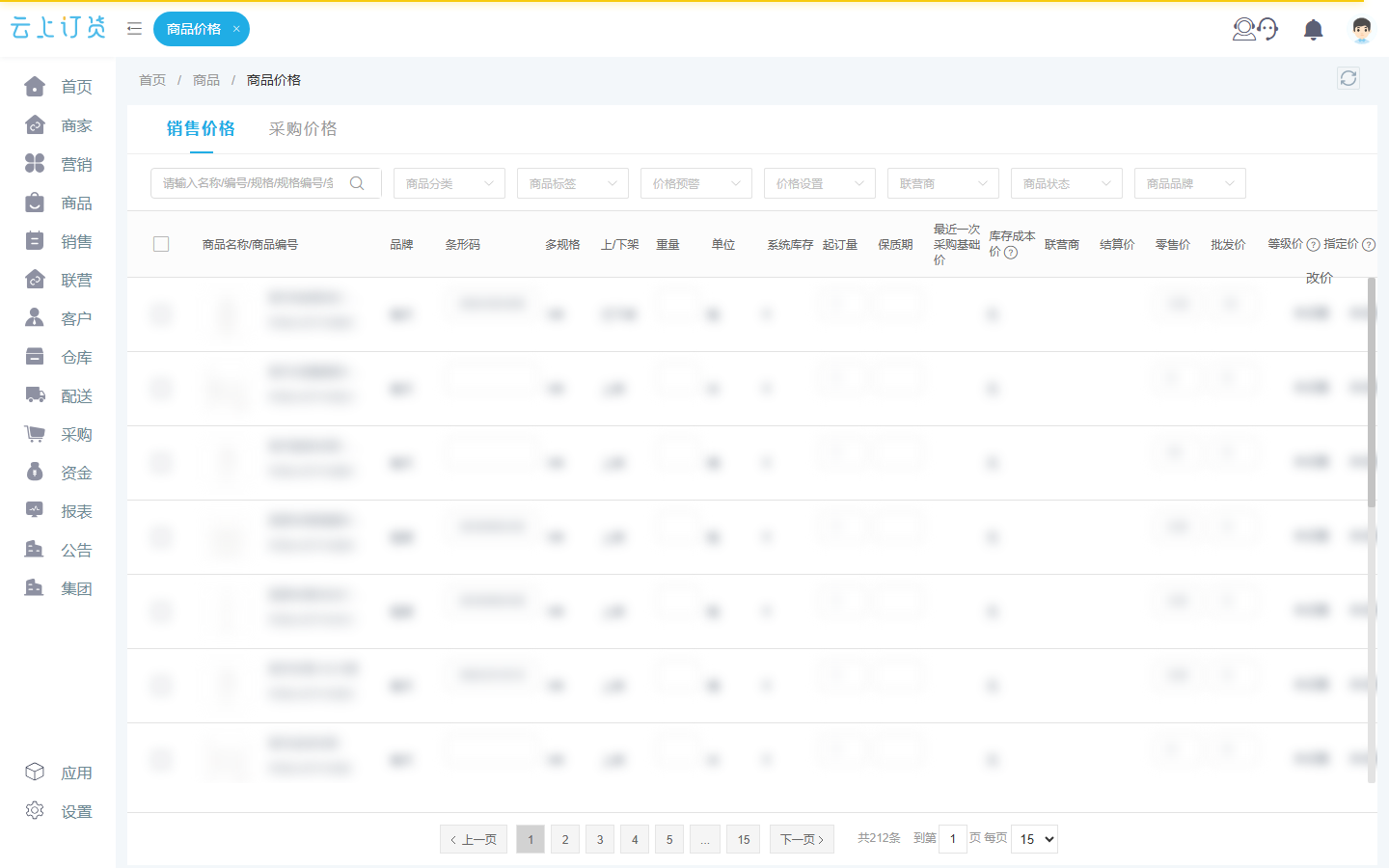Open notifications bell icon
This screenshot has width=1389, height=868.
(1313, 30)
